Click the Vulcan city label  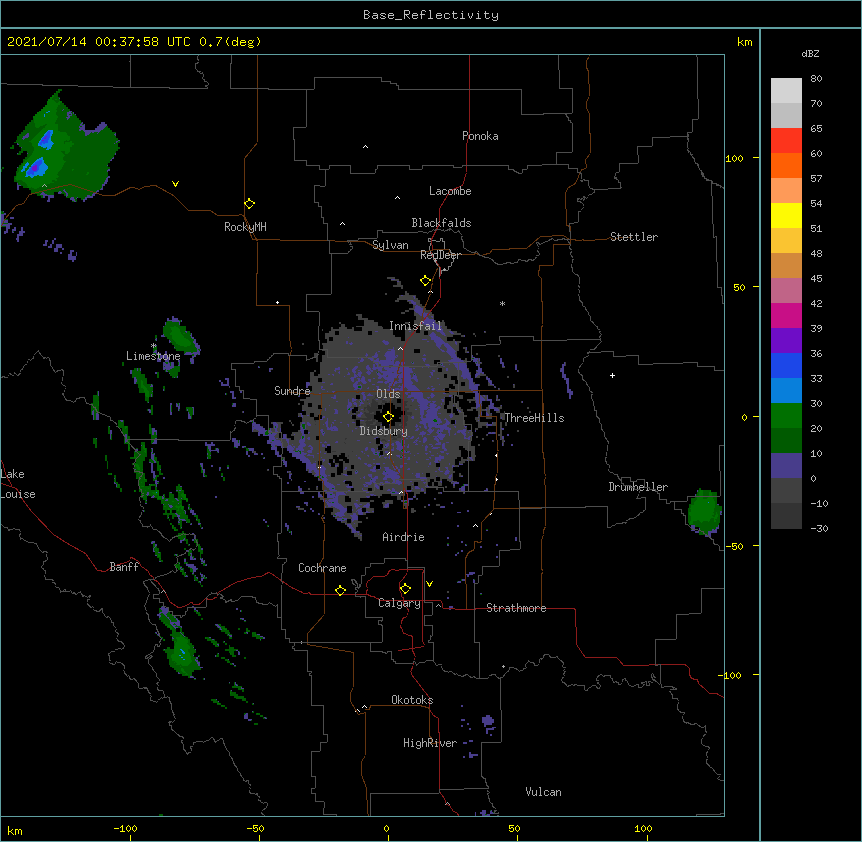click(543, 792)
